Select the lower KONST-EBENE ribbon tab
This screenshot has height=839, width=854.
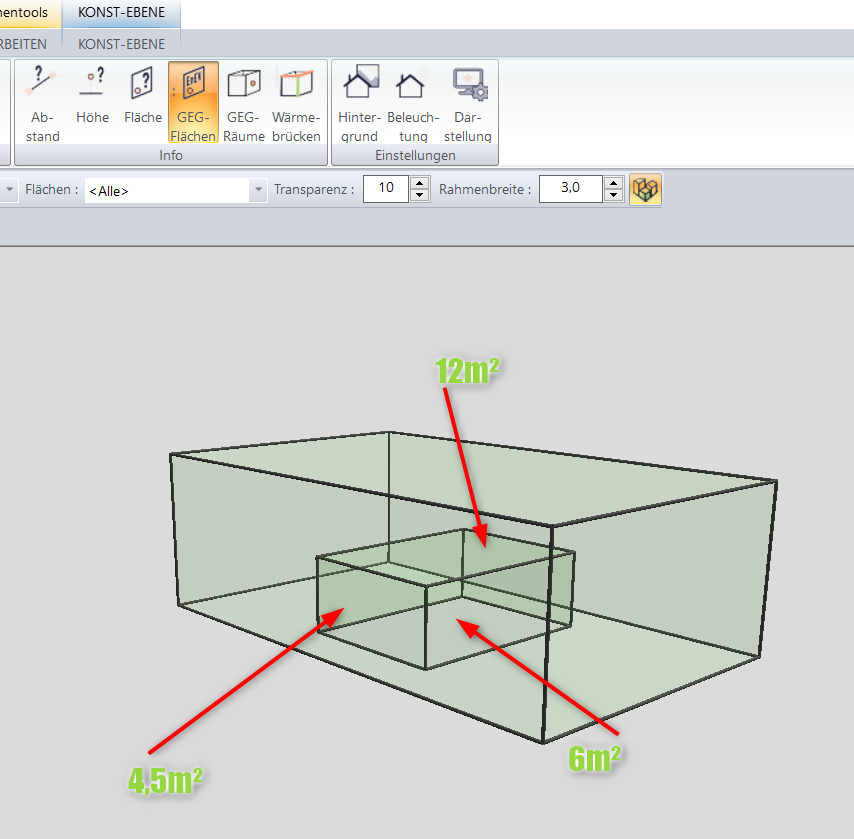click(121, 43)
